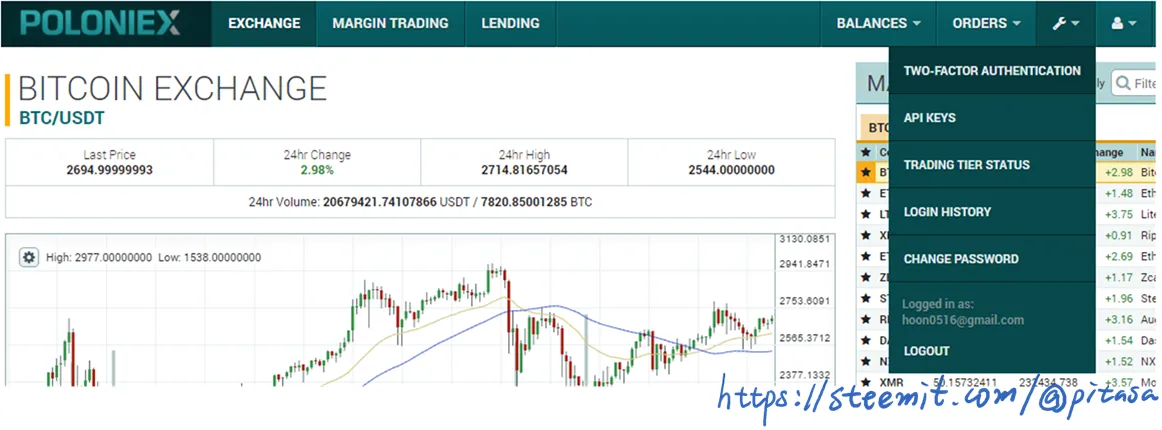
Task: Toggle favorite star on +0.91 row
Action: point(865,236)
